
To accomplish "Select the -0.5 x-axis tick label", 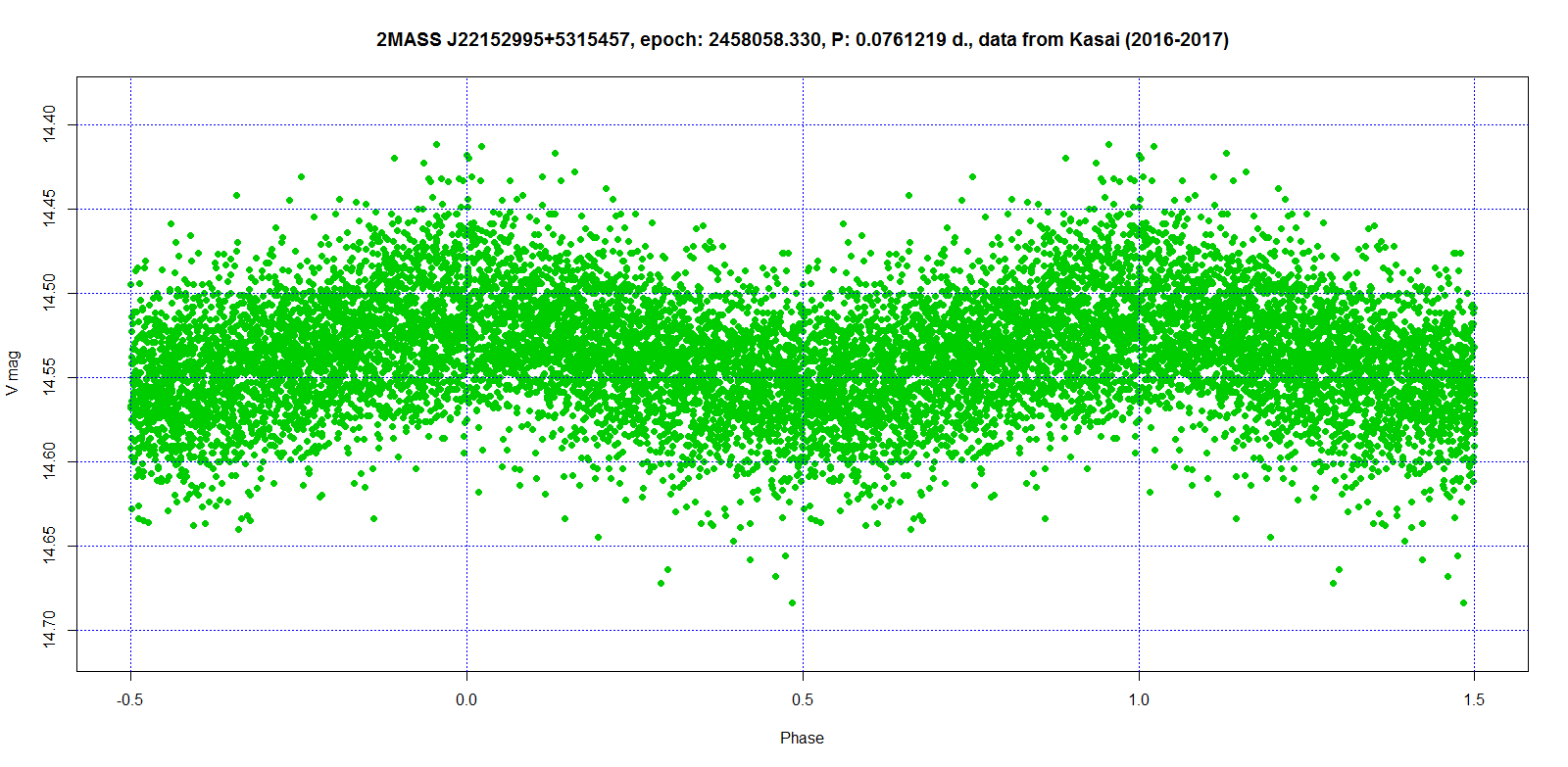I will point(130,699).
